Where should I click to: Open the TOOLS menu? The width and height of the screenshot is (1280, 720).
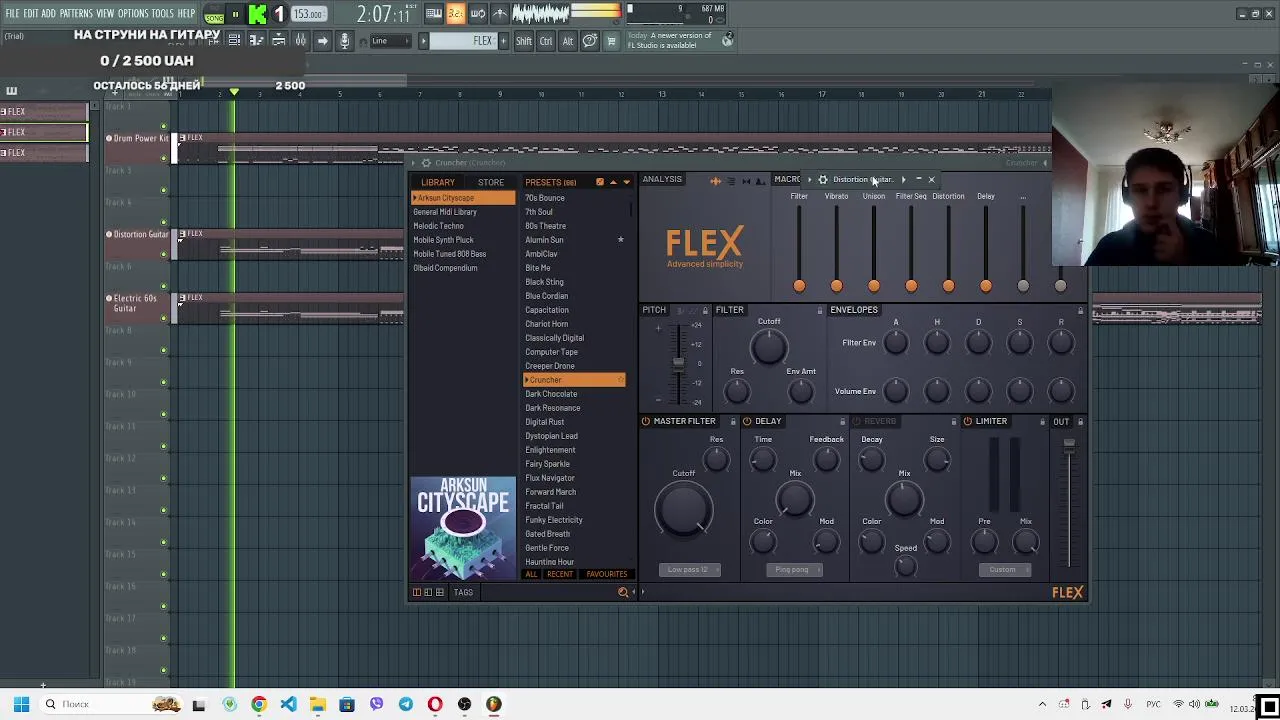[163, 14]
